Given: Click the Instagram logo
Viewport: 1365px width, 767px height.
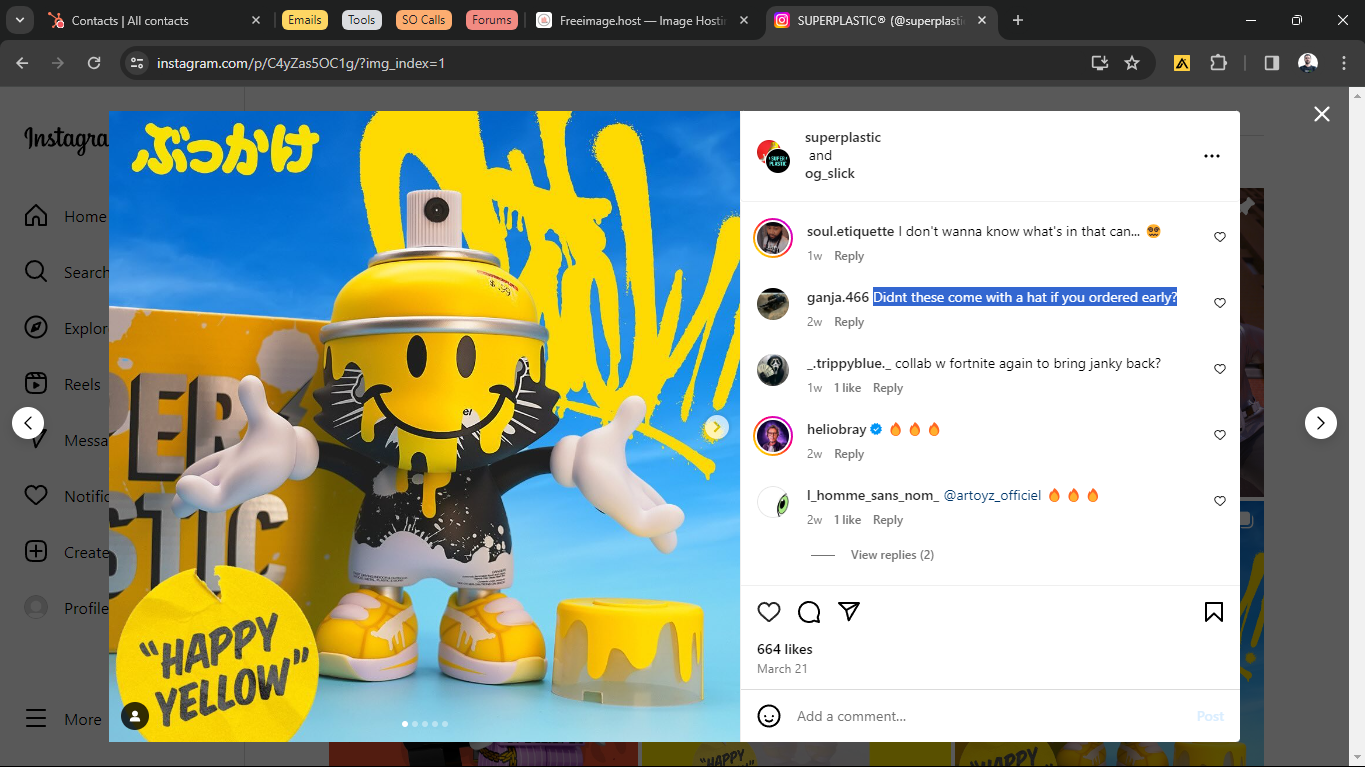Looking at the screenshot, I should coord(67,140).
